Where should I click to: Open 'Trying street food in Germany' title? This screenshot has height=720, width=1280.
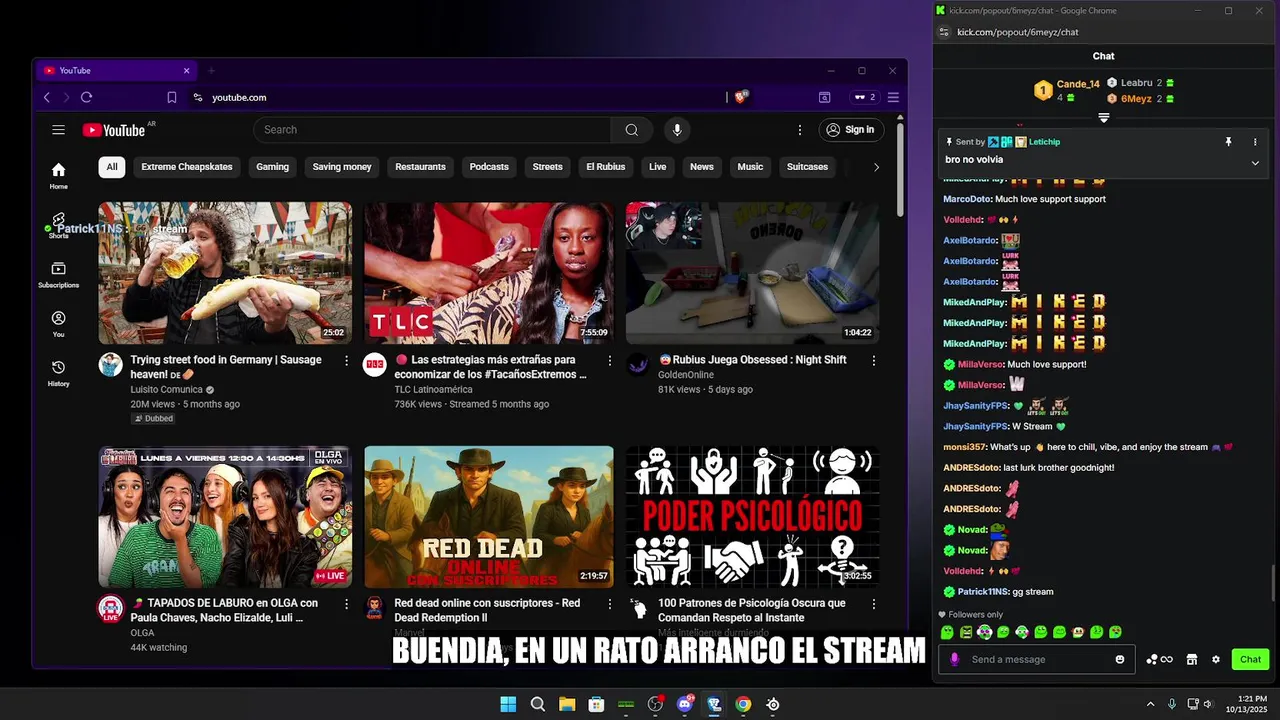click(226, 367)
